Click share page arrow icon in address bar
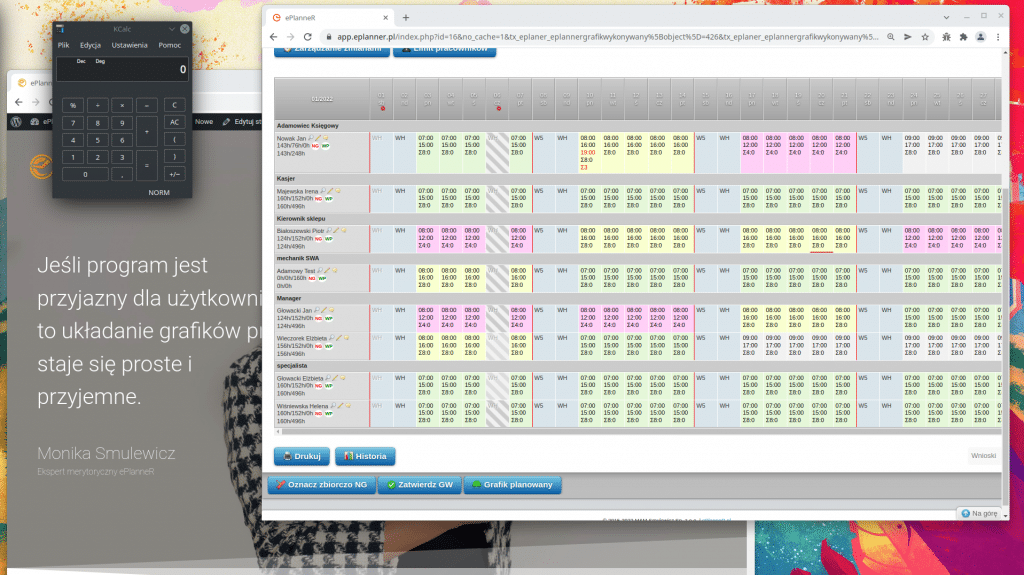The width and height of the screenshot is (1024, 575). click(908, 37)
